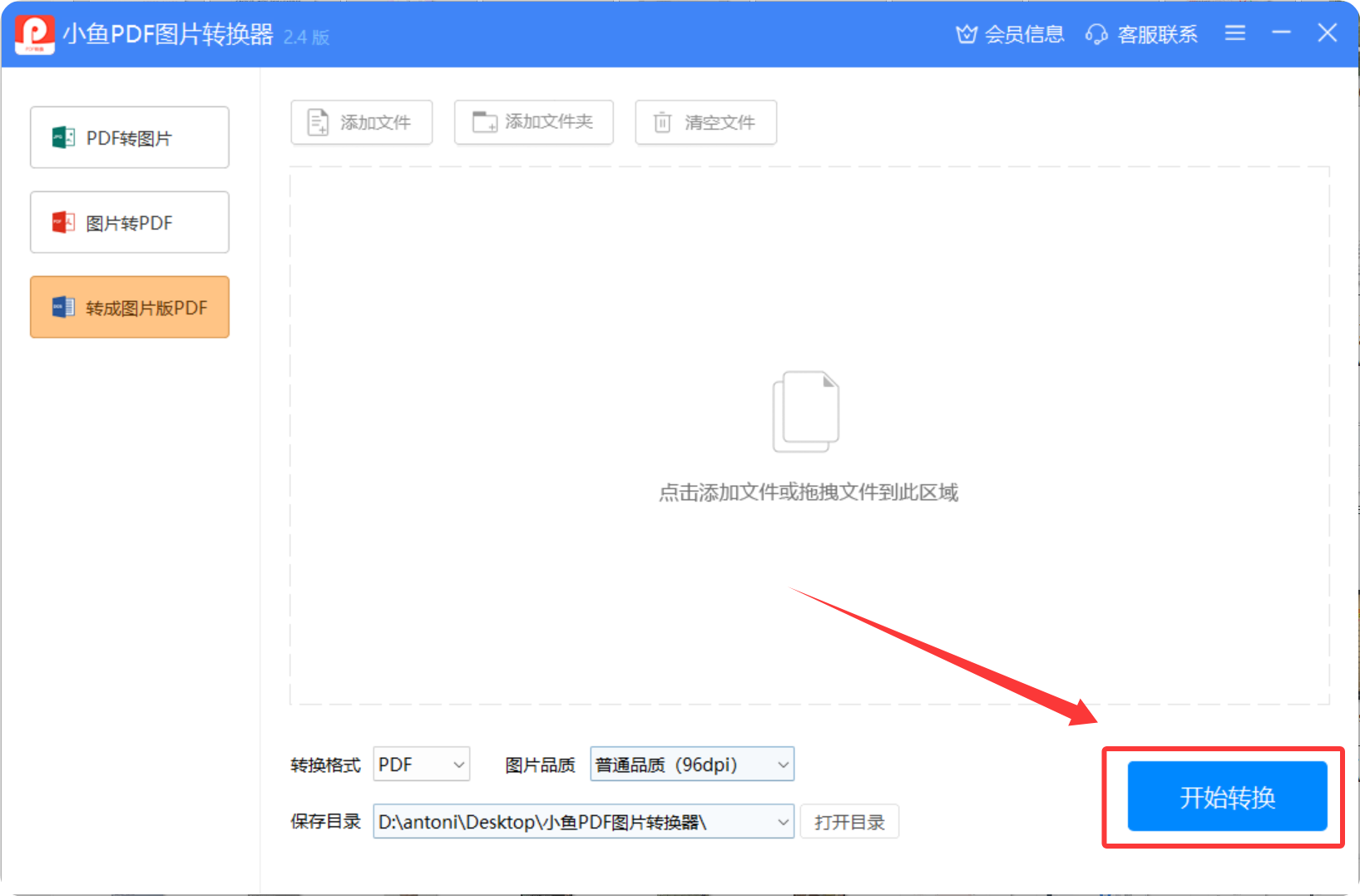Click the 添加文件 add file icon

point(318,121)
